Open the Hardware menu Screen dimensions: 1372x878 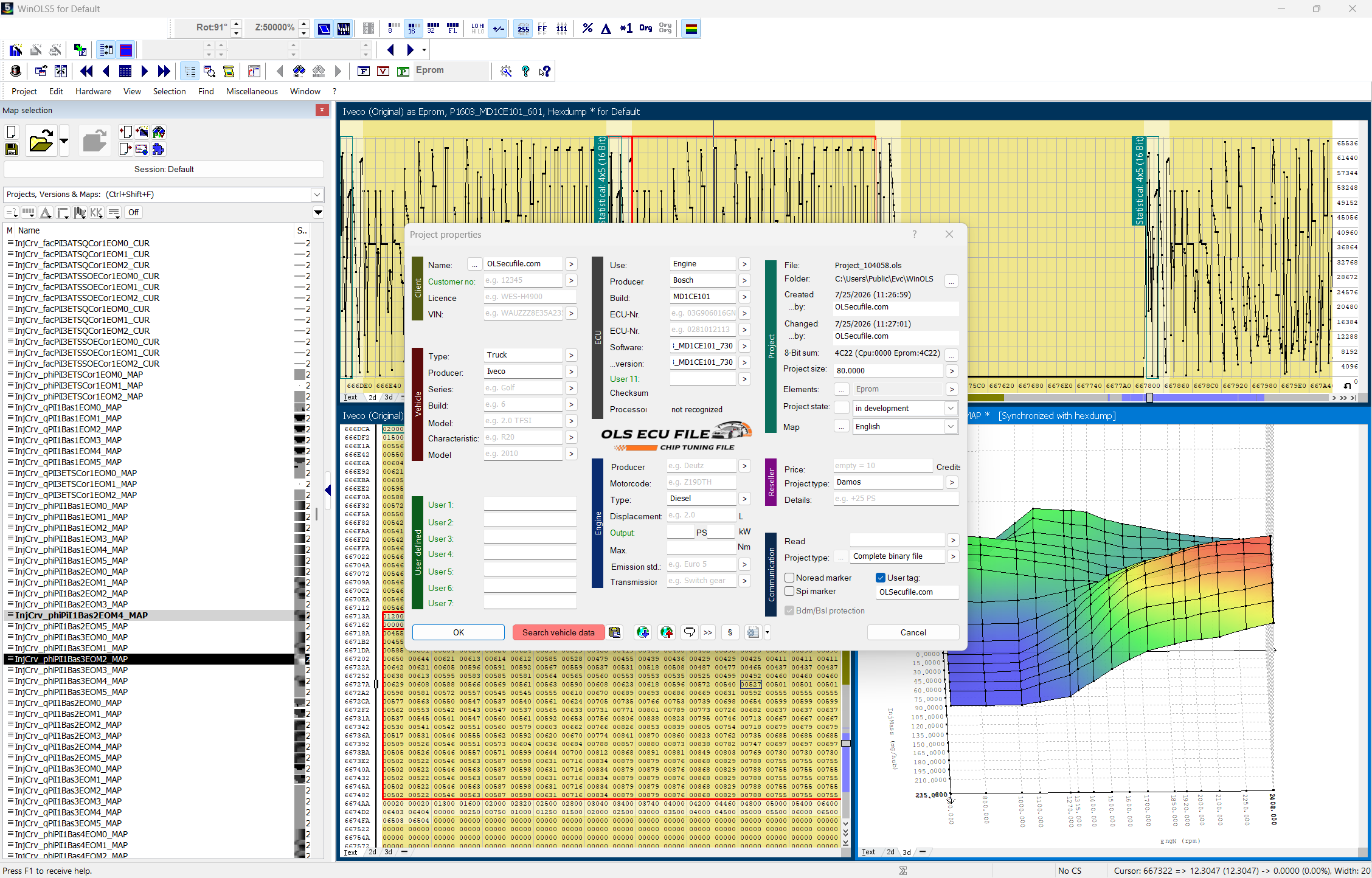point(93,91)
